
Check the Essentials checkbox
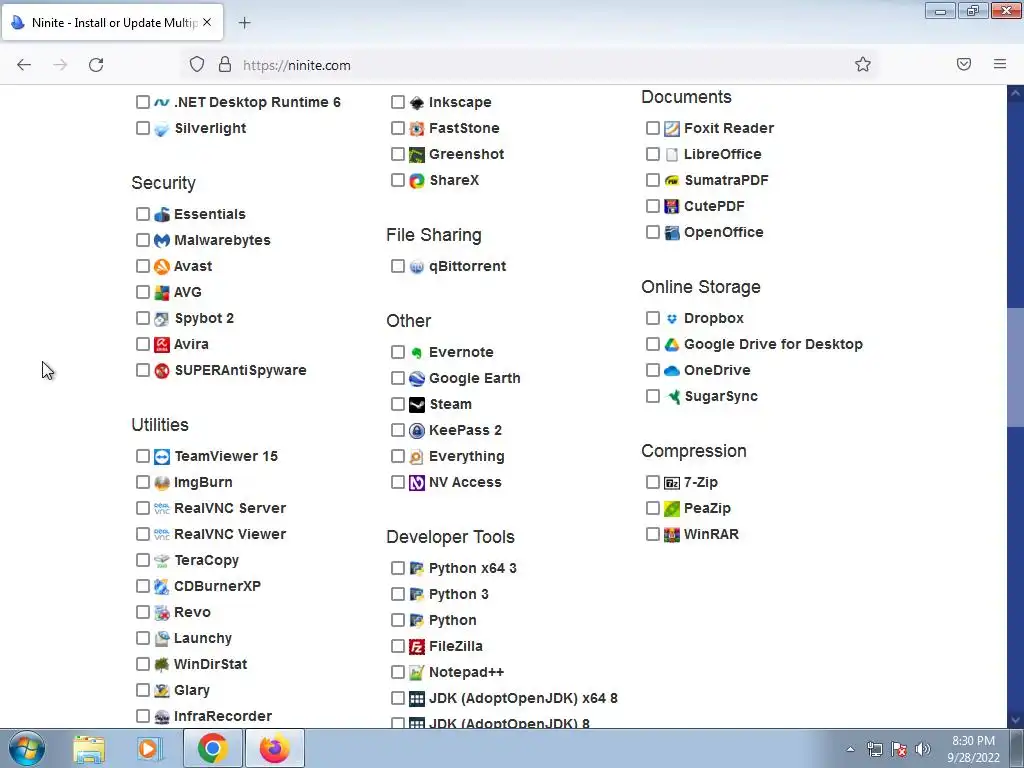[x=143, y=214]
